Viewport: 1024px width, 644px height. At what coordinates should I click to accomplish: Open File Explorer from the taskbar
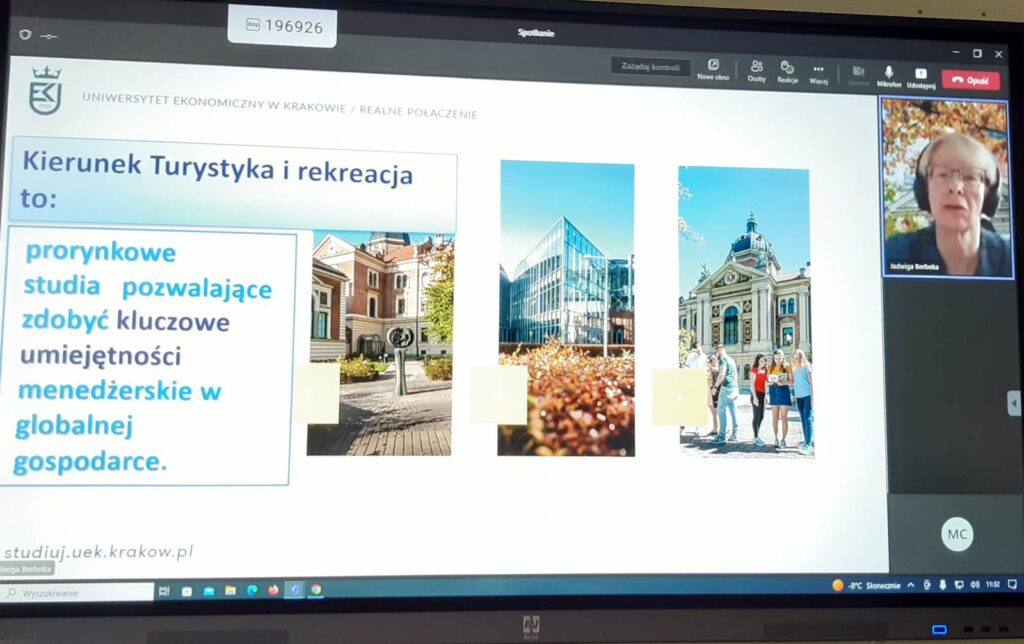point(230,590)
